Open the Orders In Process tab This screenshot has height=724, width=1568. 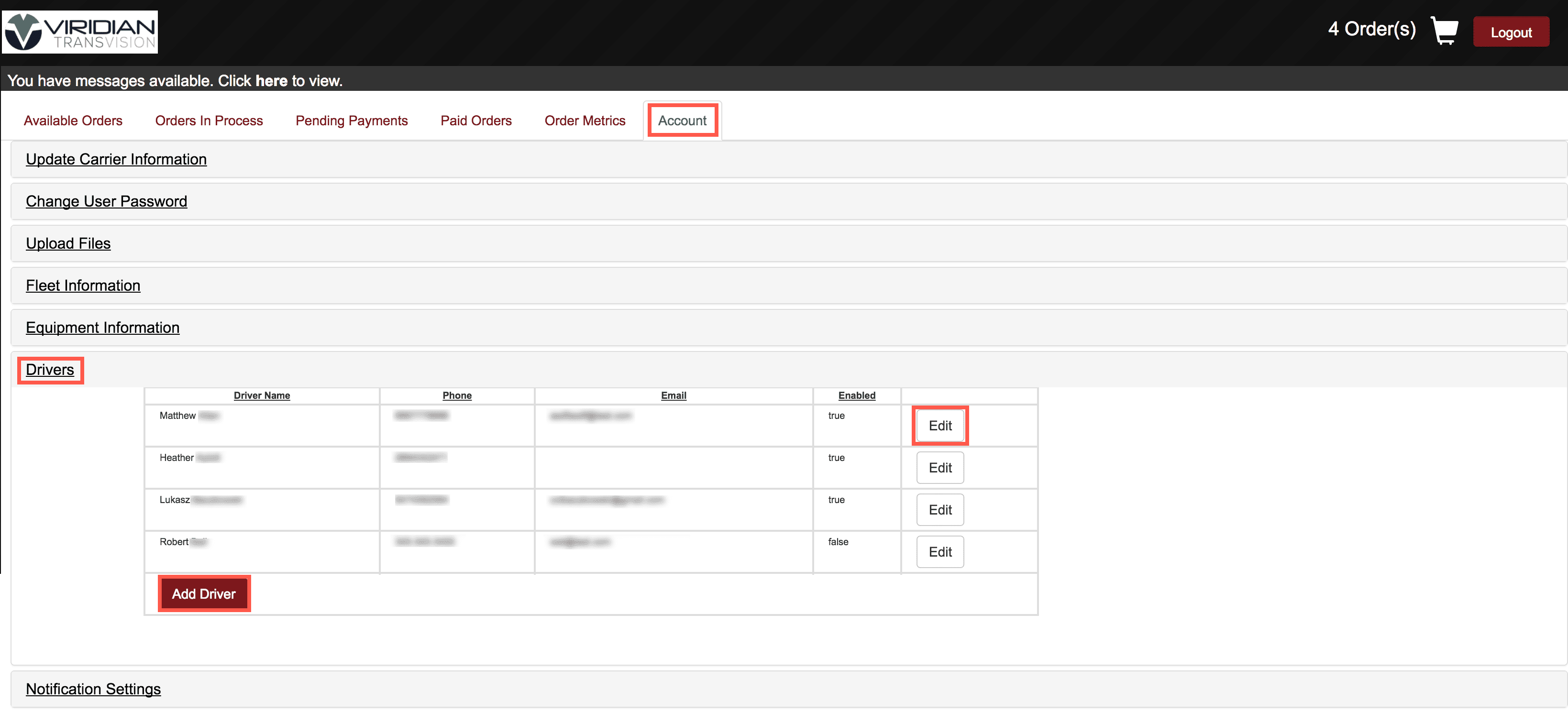coord(209,121)
